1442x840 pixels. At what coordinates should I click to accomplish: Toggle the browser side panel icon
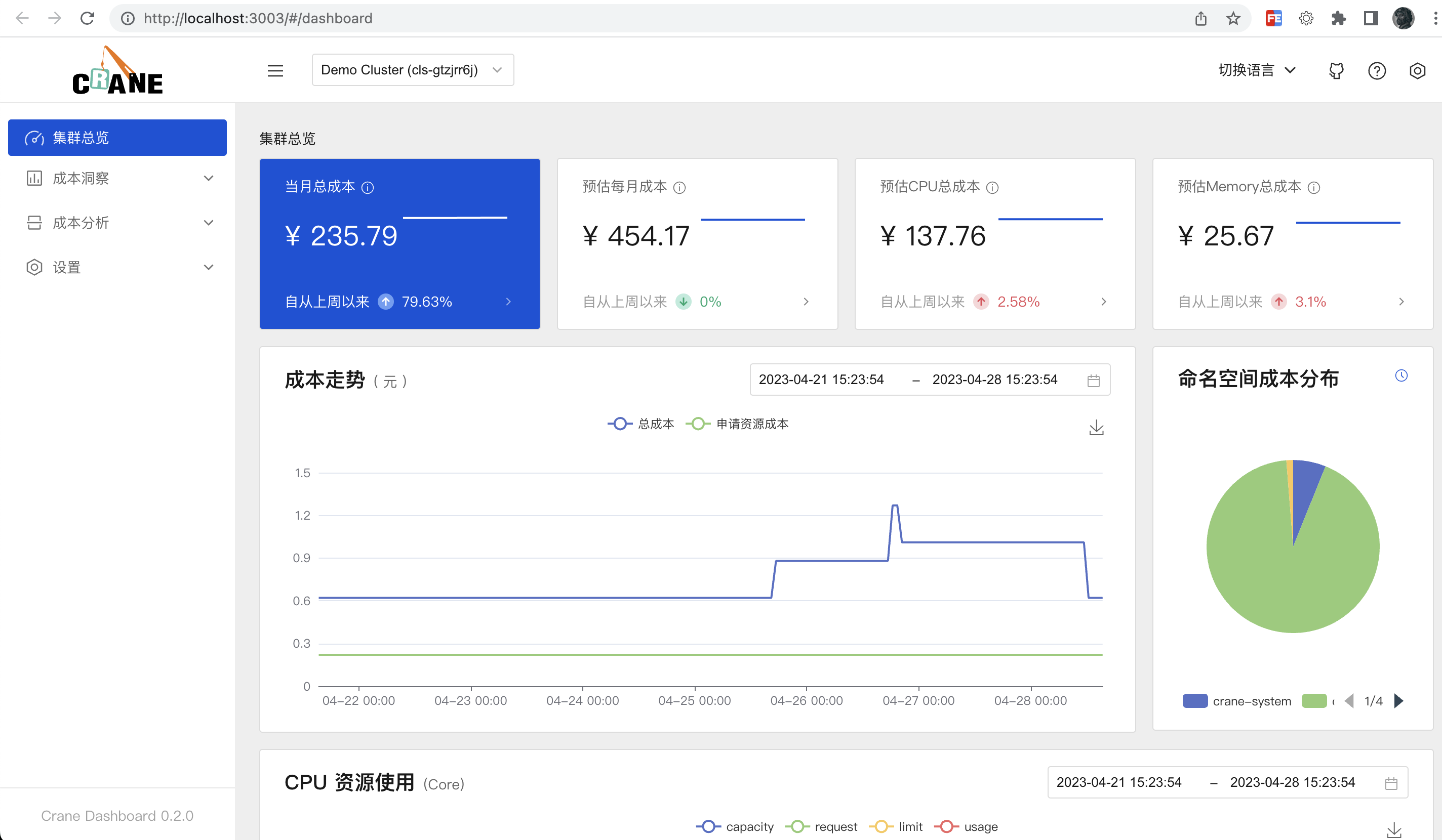point(1371,18)
